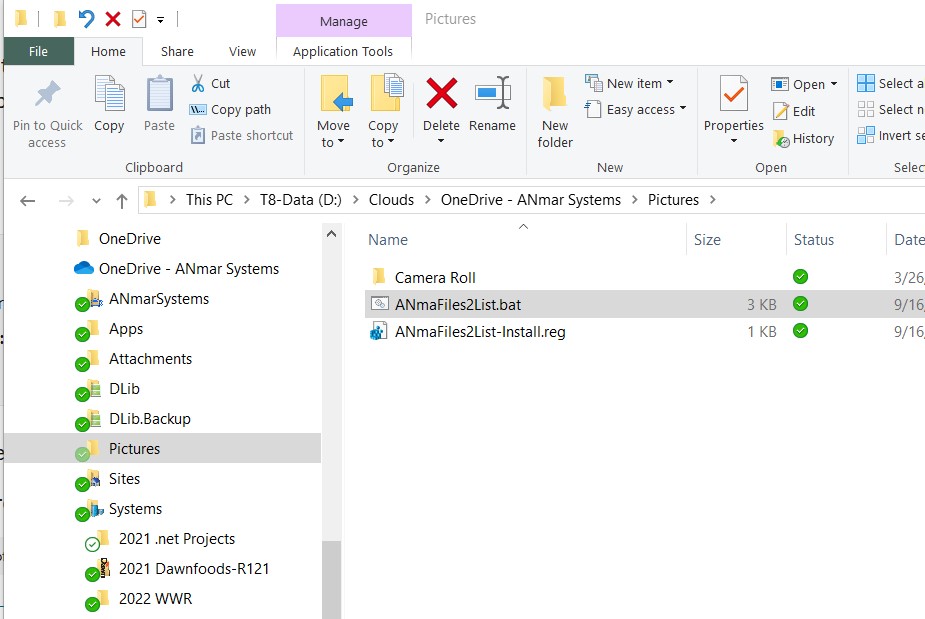Open the recent locations dropdown chevron
The image size is (925, 619).
(96, 201)
